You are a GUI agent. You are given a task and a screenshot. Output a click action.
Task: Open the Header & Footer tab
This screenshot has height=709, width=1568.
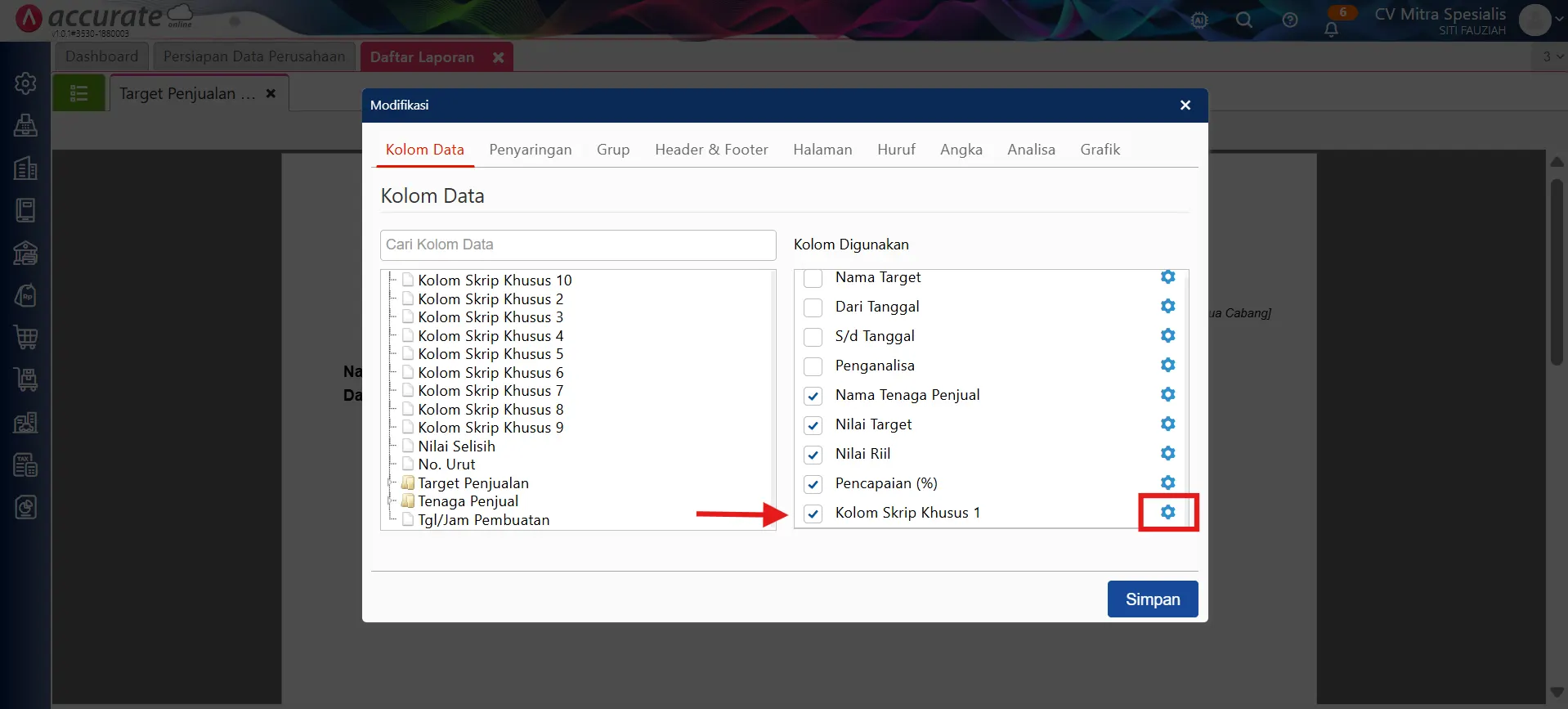pos(711,150)
